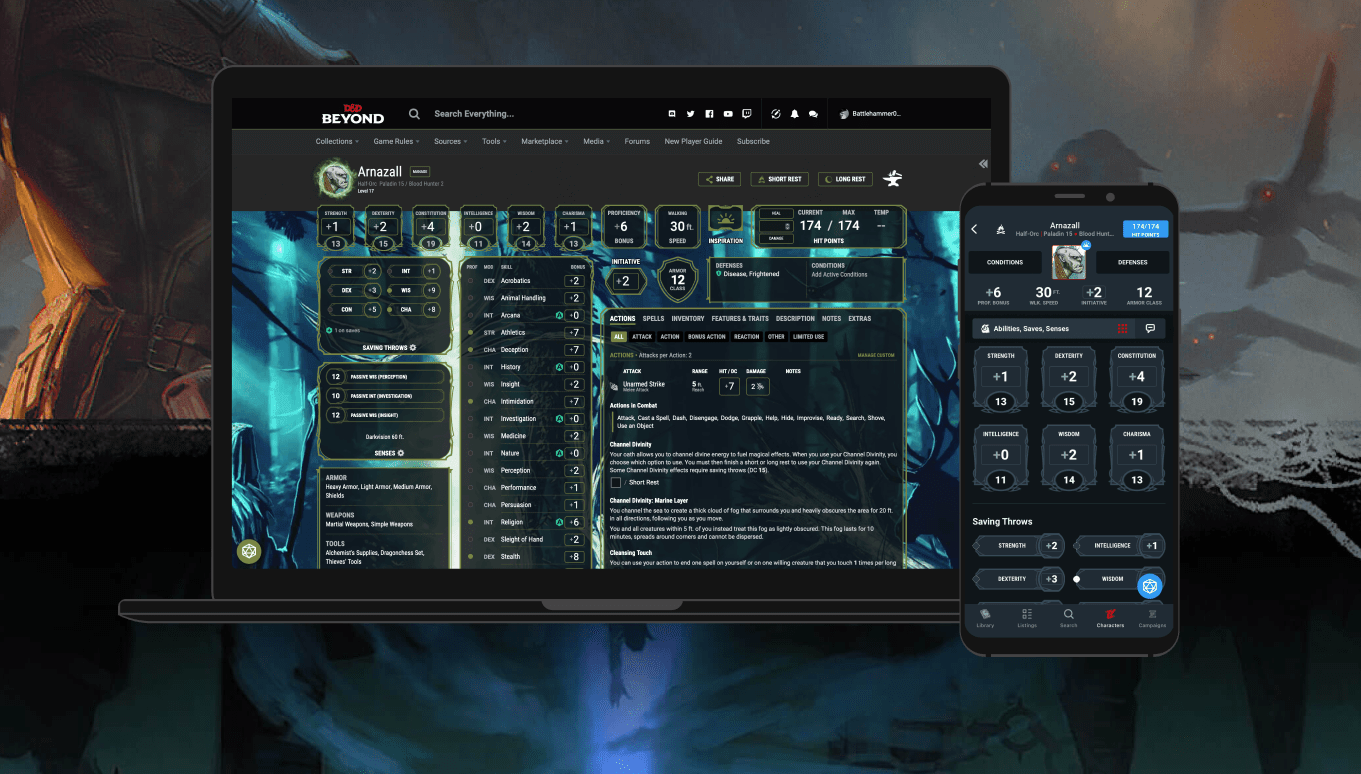Viewport: 1361px width, 774px height.
Task: Tap the red grid icon on phone
Action: tap(1123, 328)
